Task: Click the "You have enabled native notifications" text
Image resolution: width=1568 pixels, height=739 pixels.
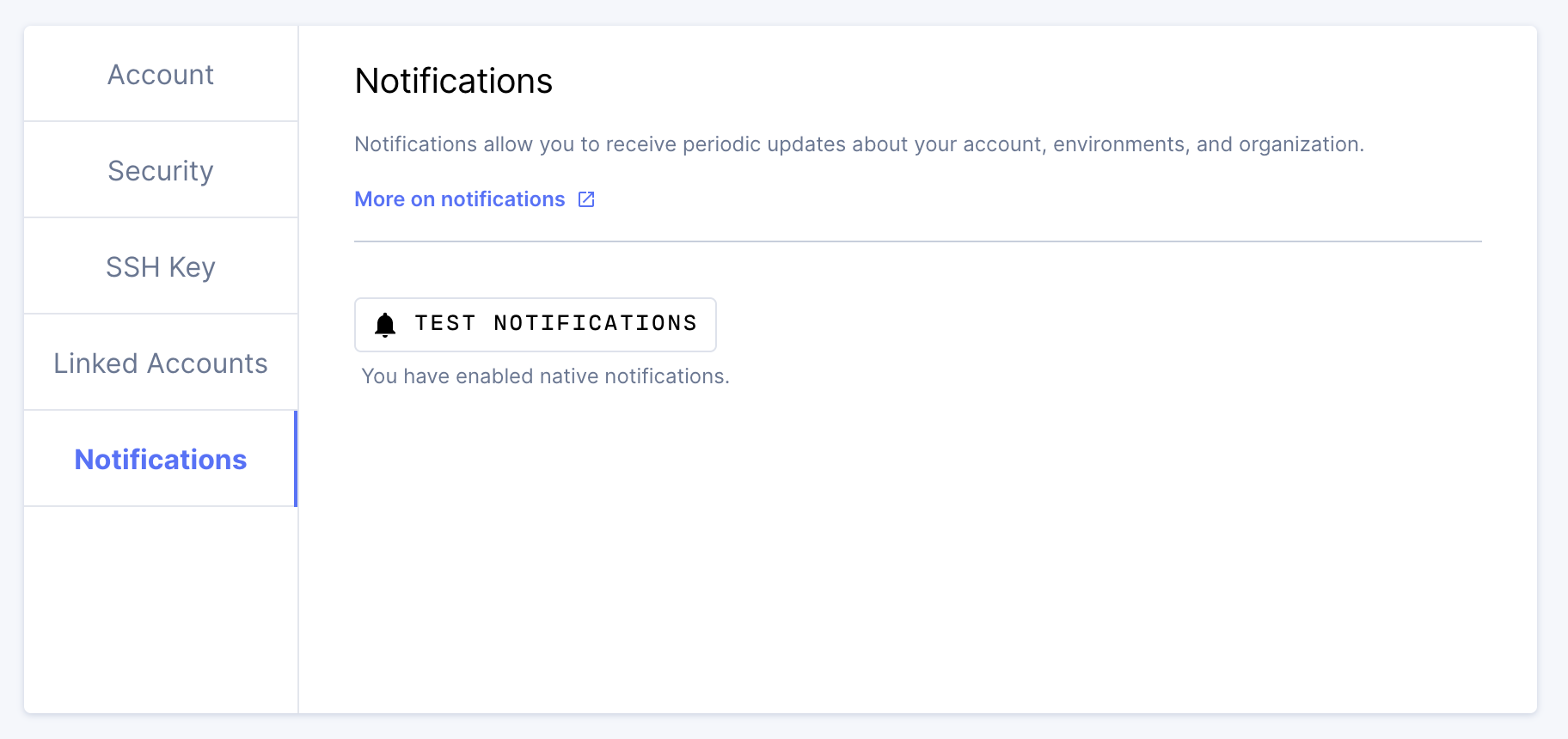Action: [545, 376]
